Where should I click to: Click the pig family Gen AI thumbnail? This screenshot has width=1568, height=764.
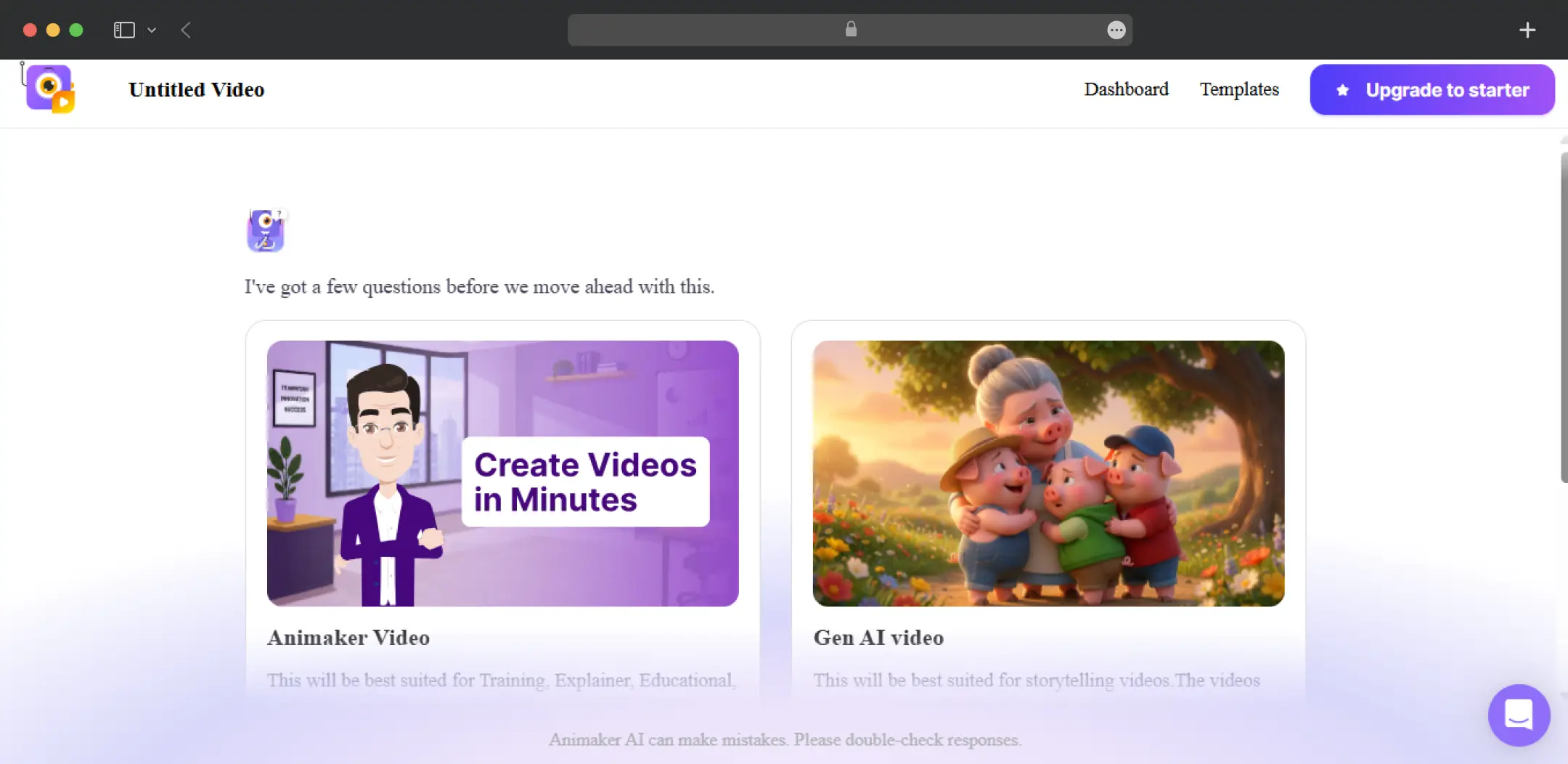click(x=1049, y=474)
